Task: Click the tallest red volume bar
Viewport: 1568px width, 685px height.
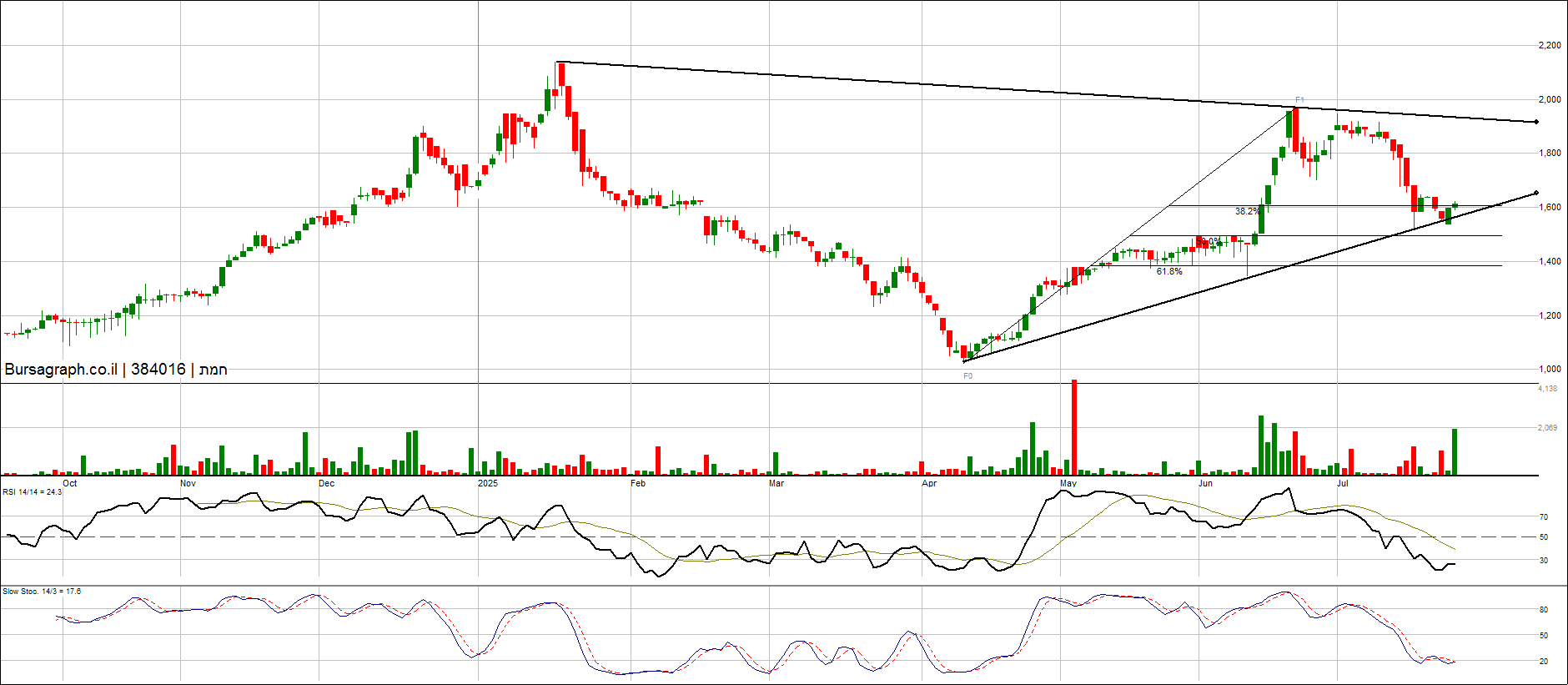Action: pos(1074,427)
